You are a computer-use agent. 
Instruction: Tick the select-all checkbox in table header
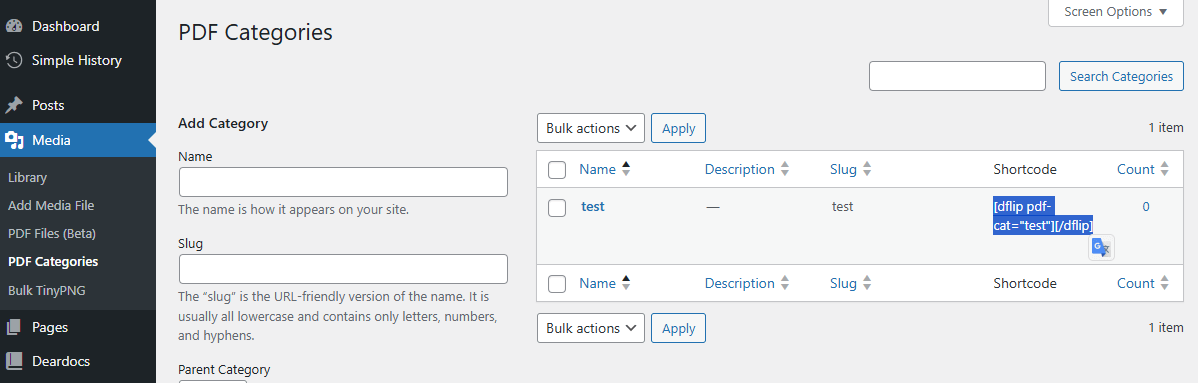pyautogui.click(x=557, y=170)
